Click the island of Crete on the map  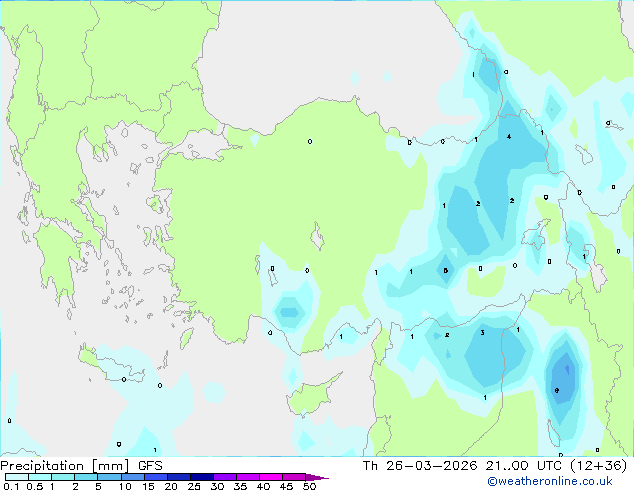click(111, 363)
